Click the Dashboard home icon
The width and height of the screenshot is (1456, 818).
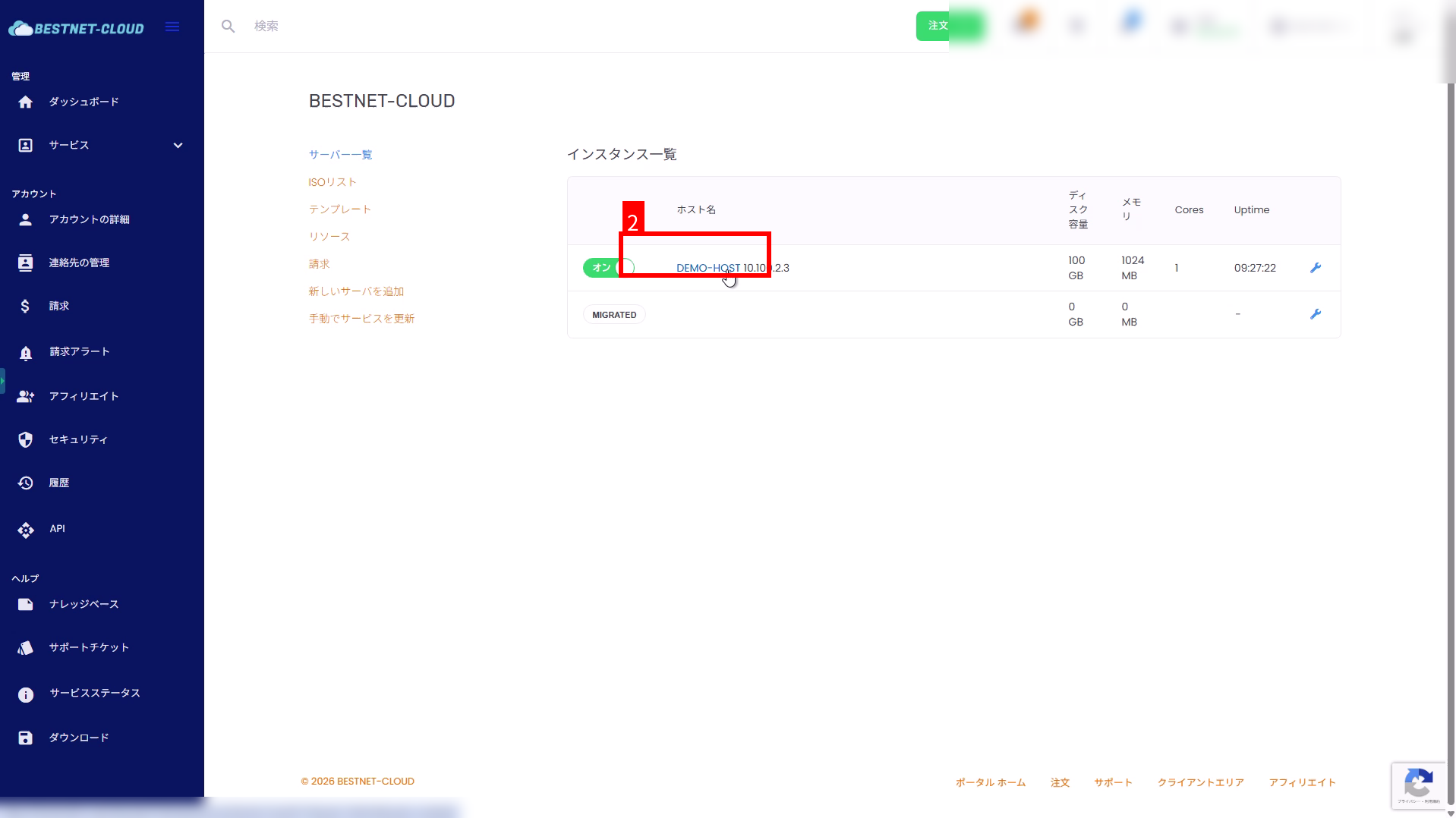pyautogui.click(x=25, y=102)
